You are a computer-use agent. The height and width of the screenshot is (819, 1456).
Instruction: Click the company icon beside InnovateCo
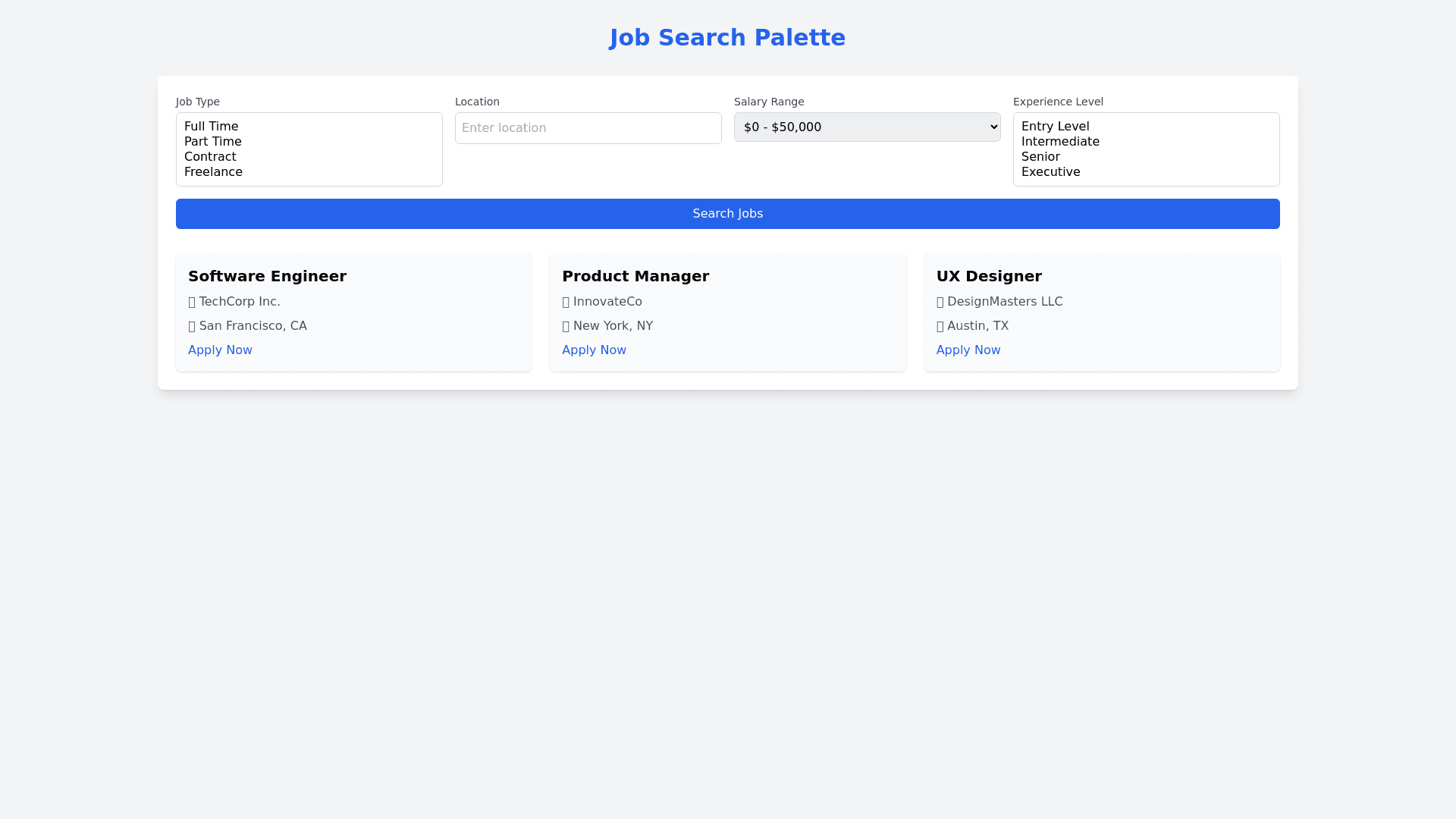pos(566,303)
